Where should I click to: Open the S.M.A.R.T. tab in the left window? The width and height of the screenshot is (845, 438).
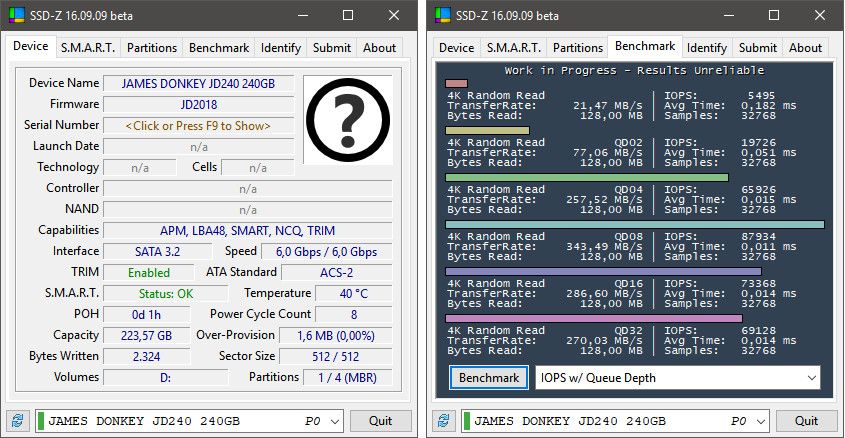pyautogui.click(x=88, y=48)
